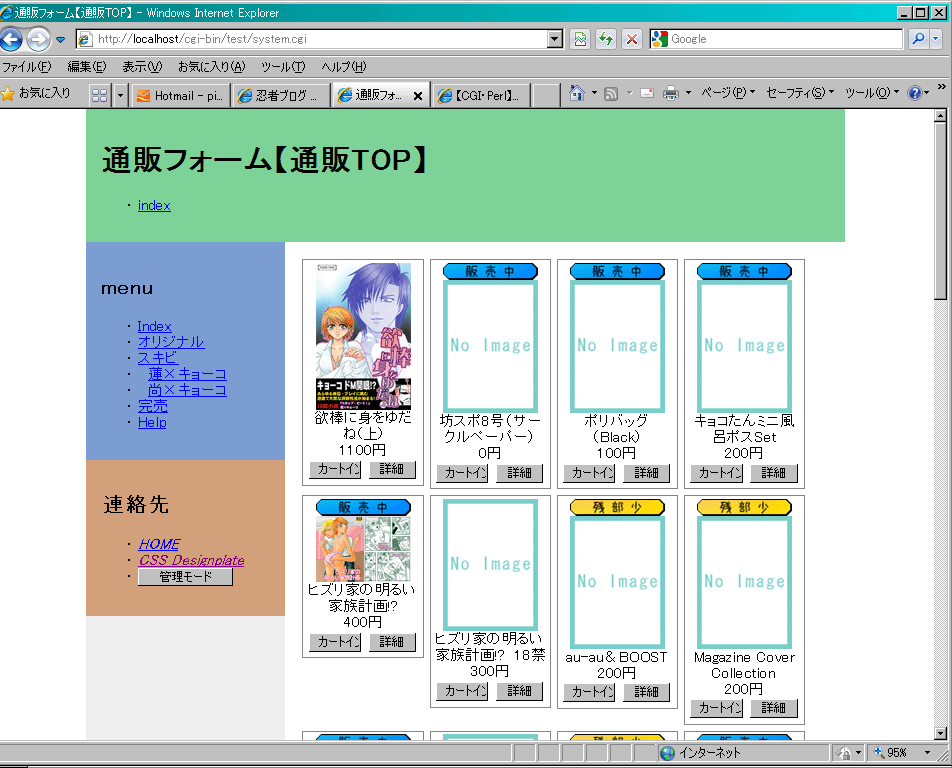The width and height of the screenshot is (952, 768).
Task: Click the index link in header
Action: 154,205
